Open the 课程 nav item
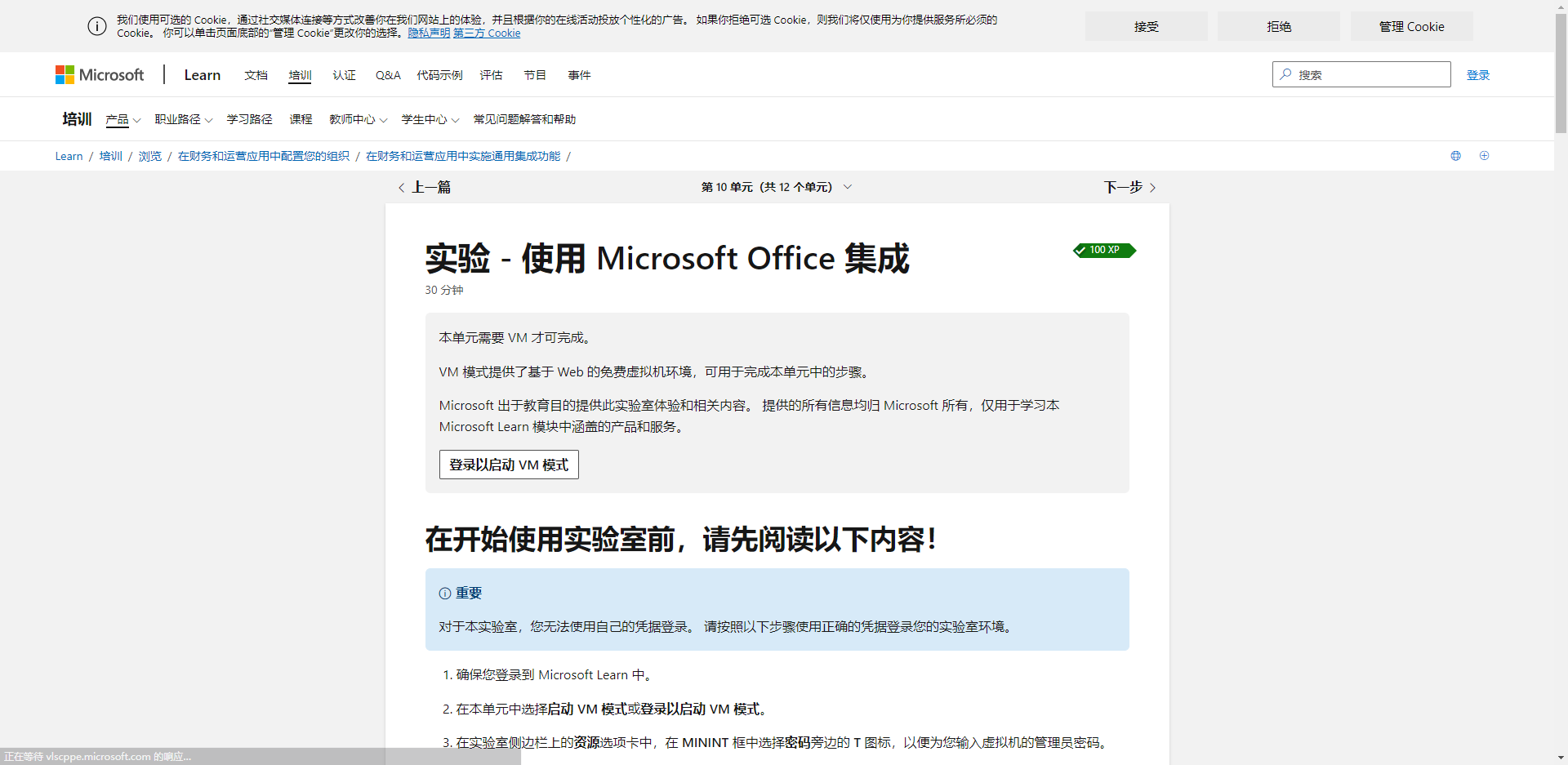The width and height of the screenshot is (1568, 765). coord(301,119)
